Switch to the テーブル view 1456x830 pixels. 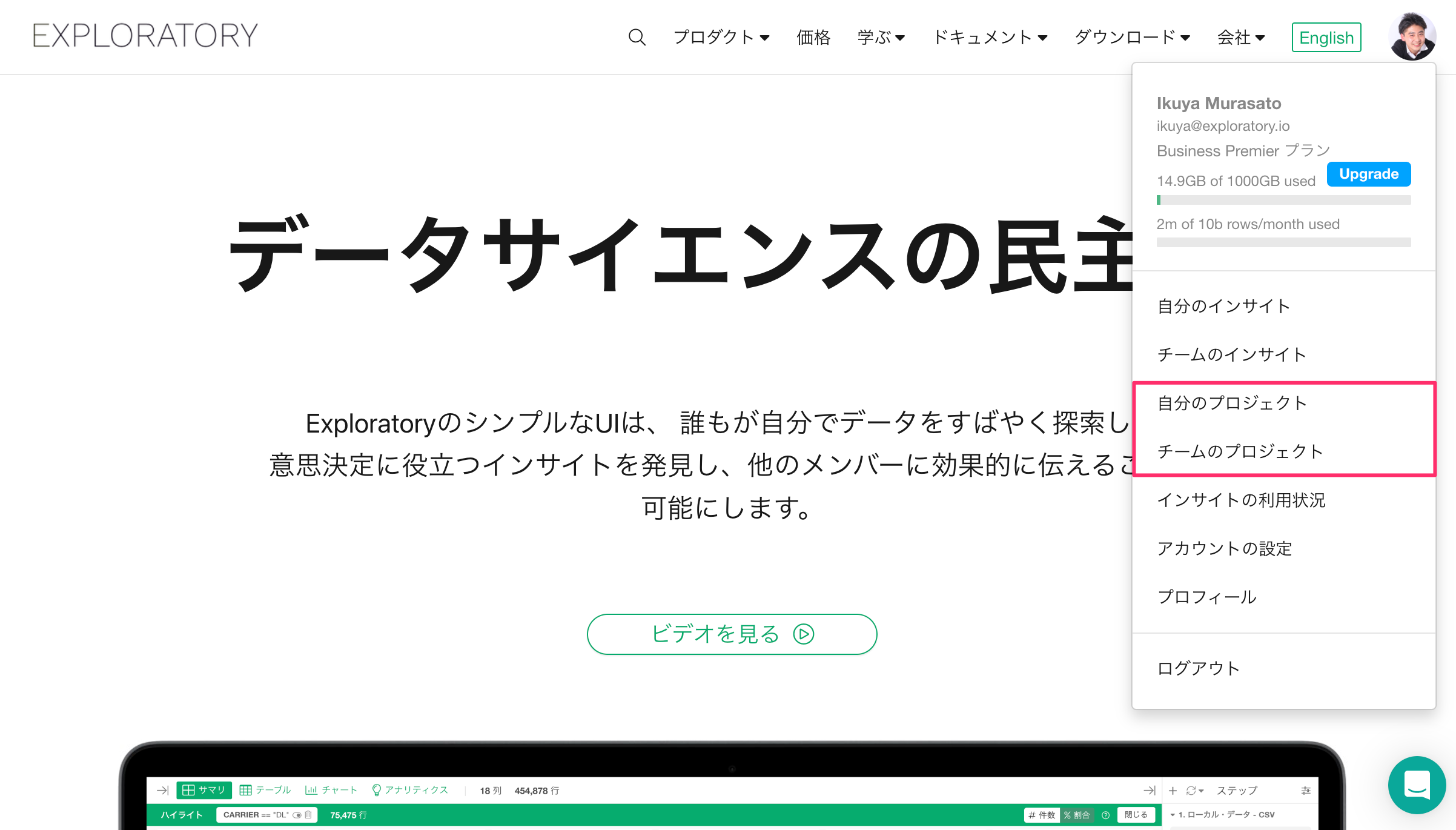[265, 790]
